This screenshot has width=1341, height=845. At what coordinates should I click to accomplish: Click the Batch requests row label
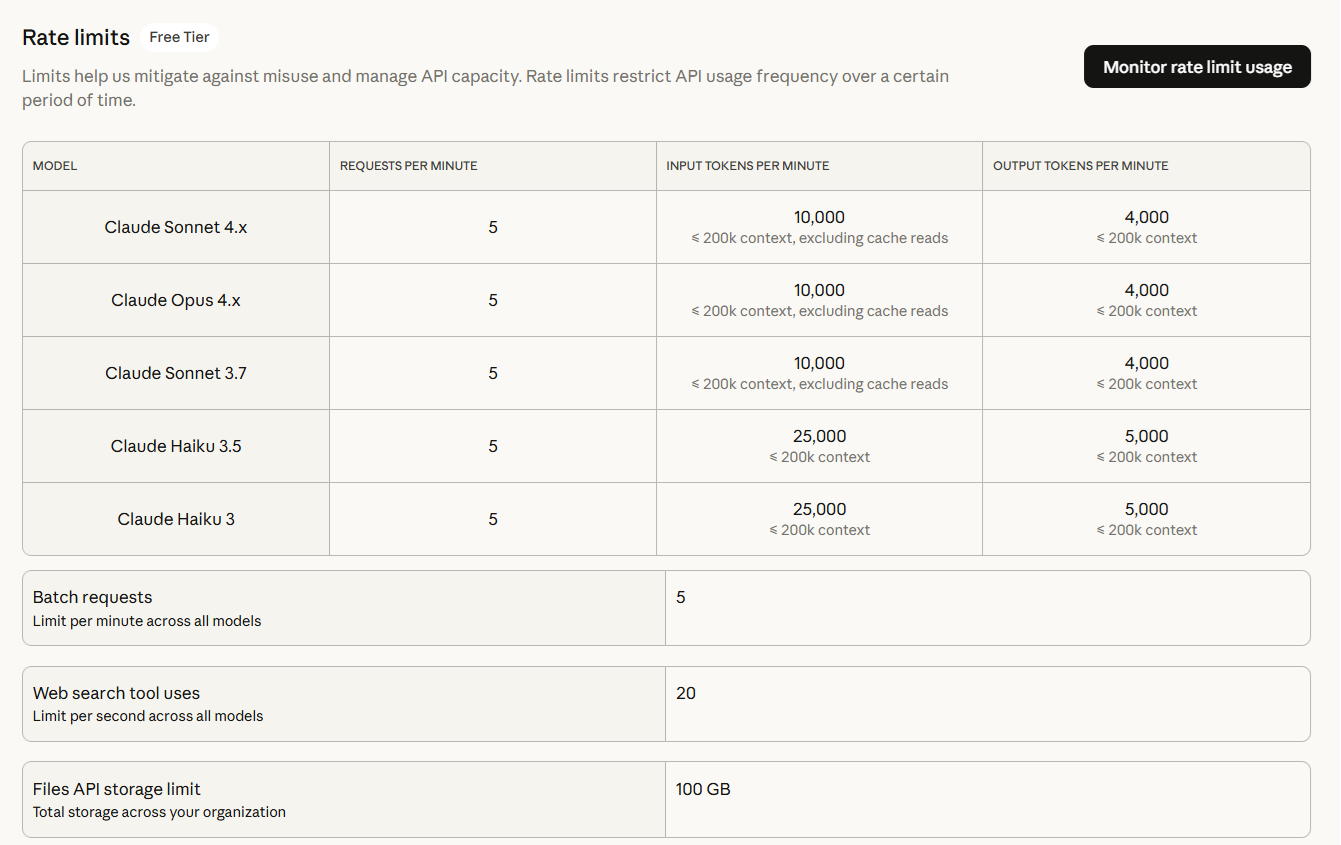click(x=92, y=597)
